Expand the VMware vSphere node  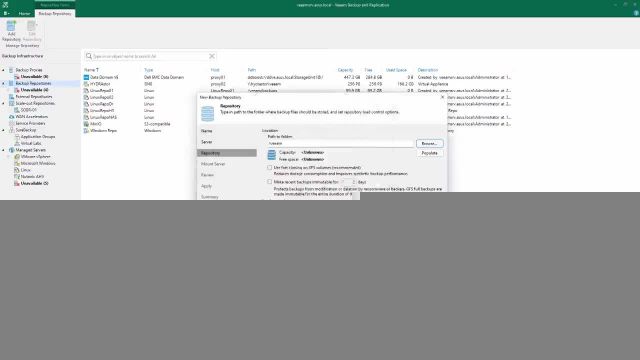pos(9,157)
